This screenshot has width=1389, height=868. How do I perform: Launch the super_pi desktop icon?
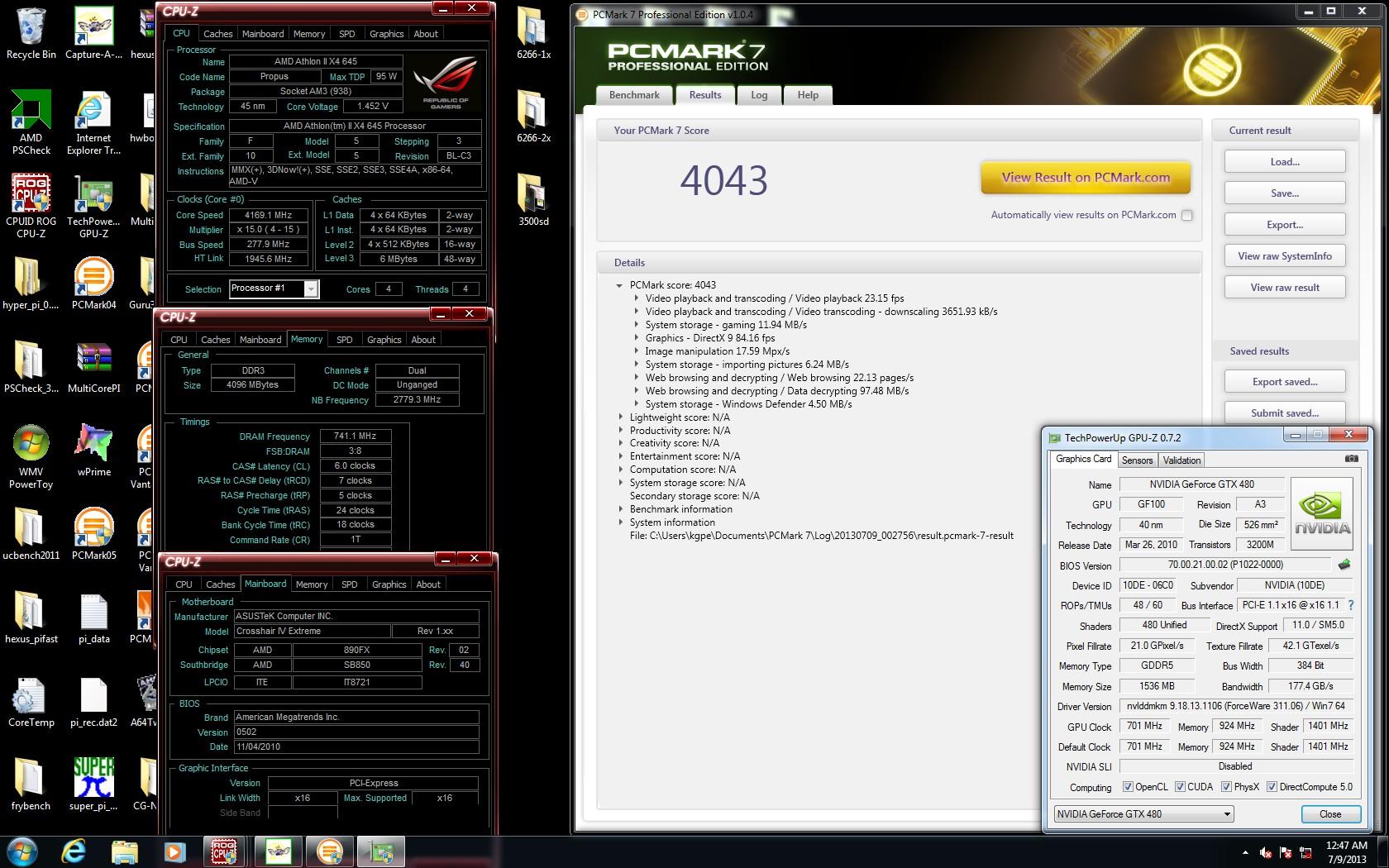pos(93,784)
